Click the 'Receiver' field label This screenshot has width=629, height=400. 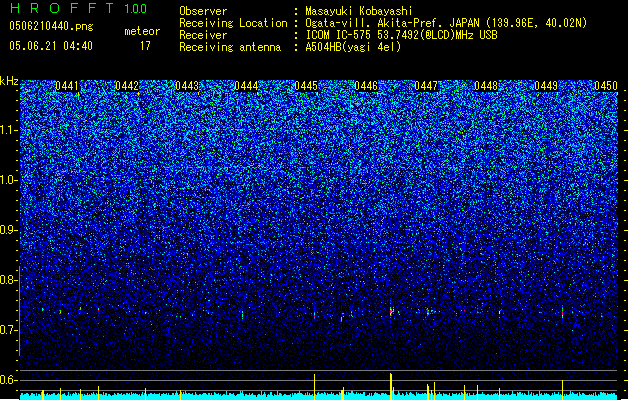(203, 35)
